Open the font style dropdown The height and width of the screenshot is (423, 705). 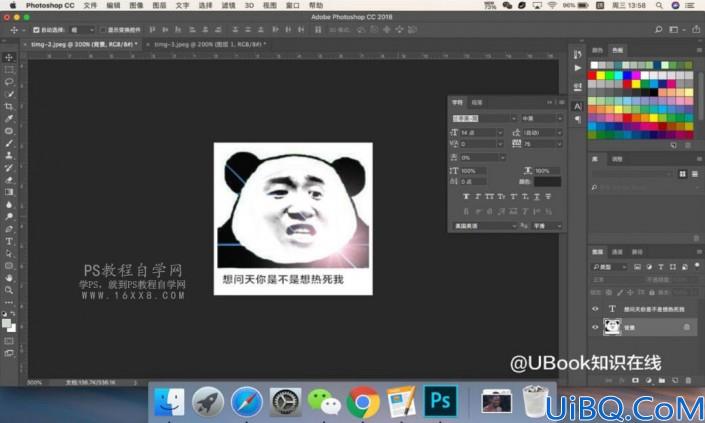click(560, 118)
